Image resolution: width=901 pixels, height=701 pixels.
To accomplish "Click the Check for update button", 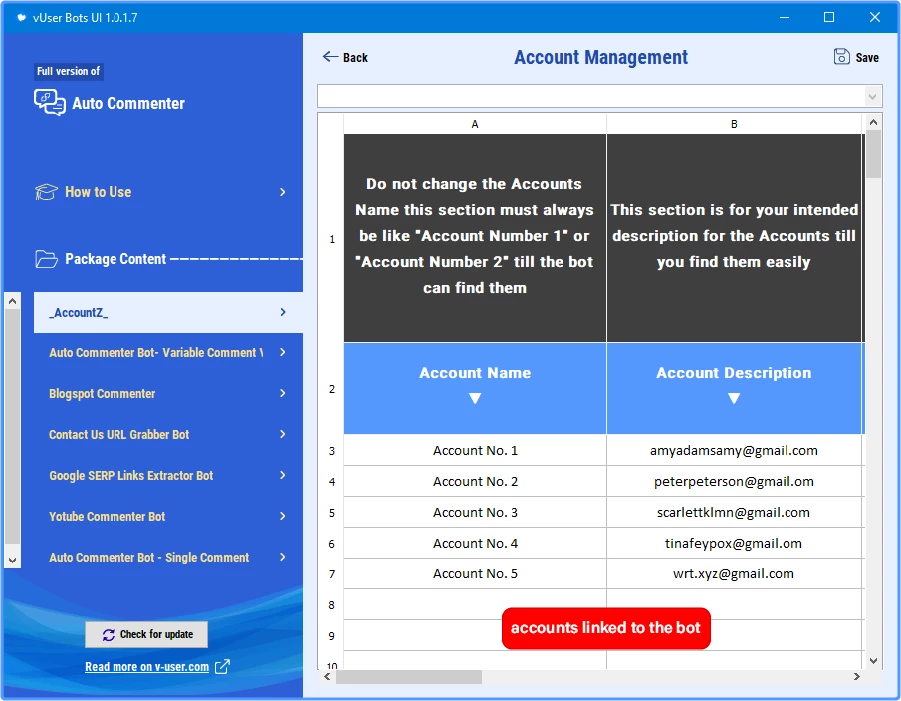I will [x=147, y=634].
